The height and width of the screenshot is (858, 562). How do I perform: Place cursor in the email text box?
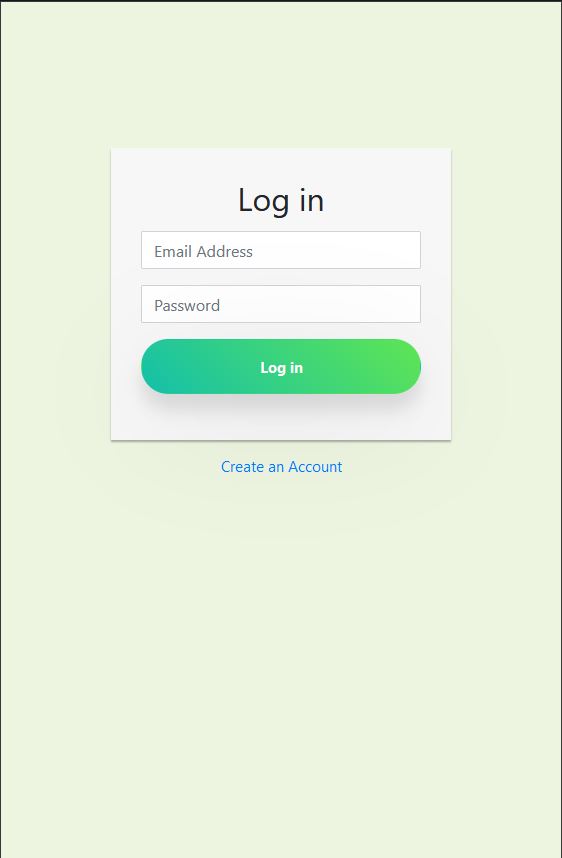[281, 250]
